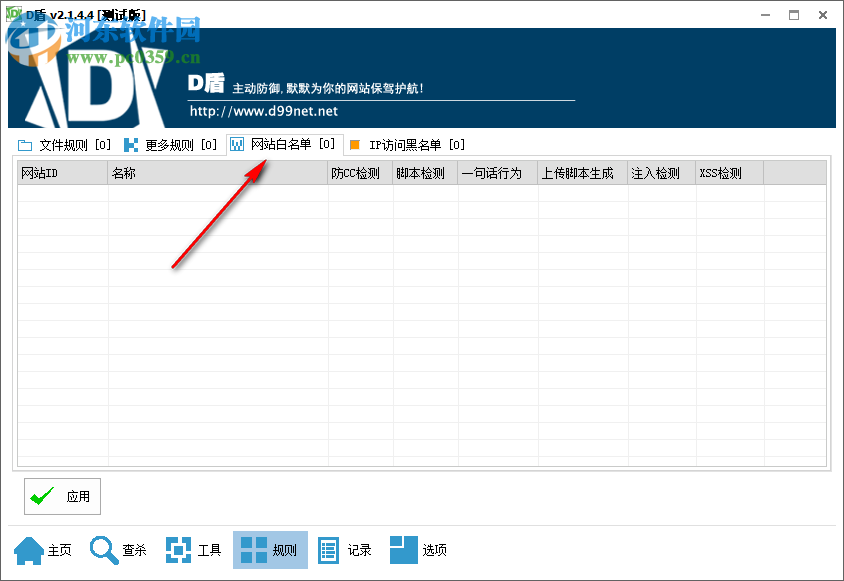Open the http://www.d99net.net link
Screen dimensions: 844x581
(264, 111)
